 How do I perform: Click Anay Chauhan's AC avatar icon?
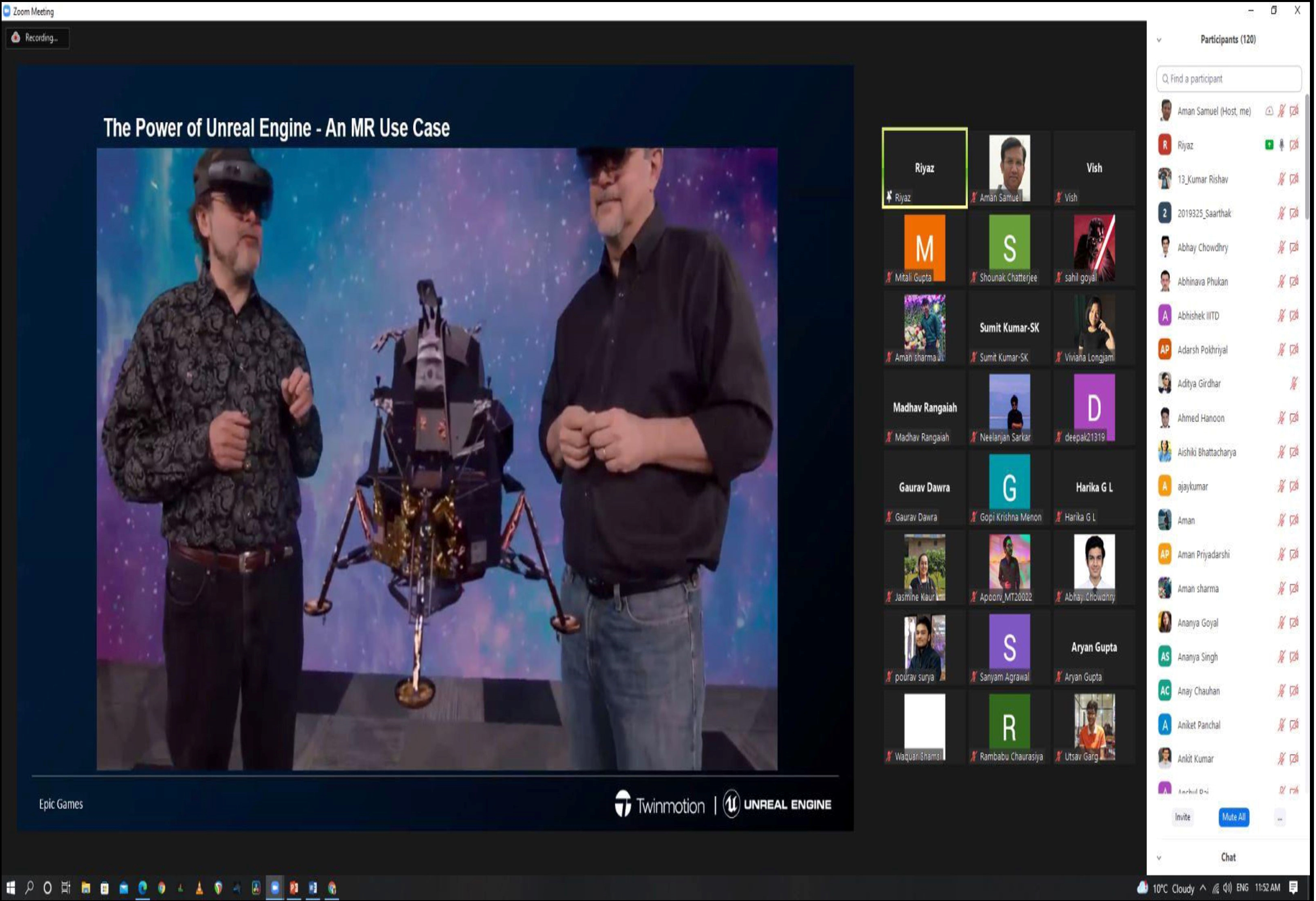click(1164, 690)
